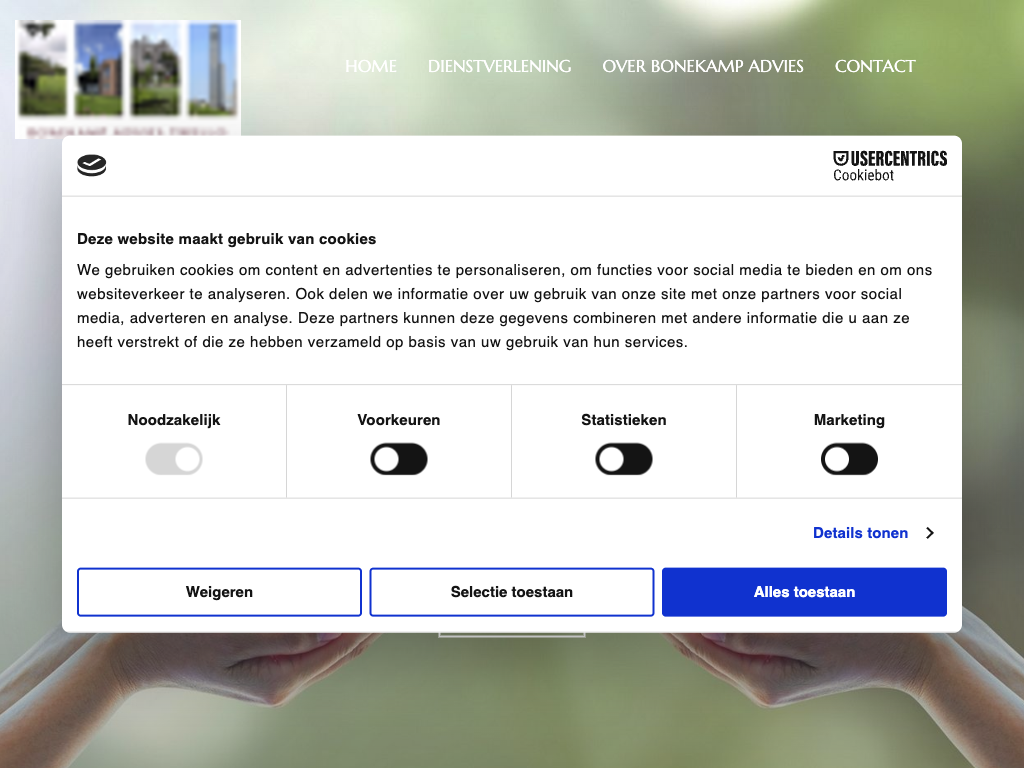Open Over Bonekamp Advies page

pyautogui.click(x=703, y=66)
